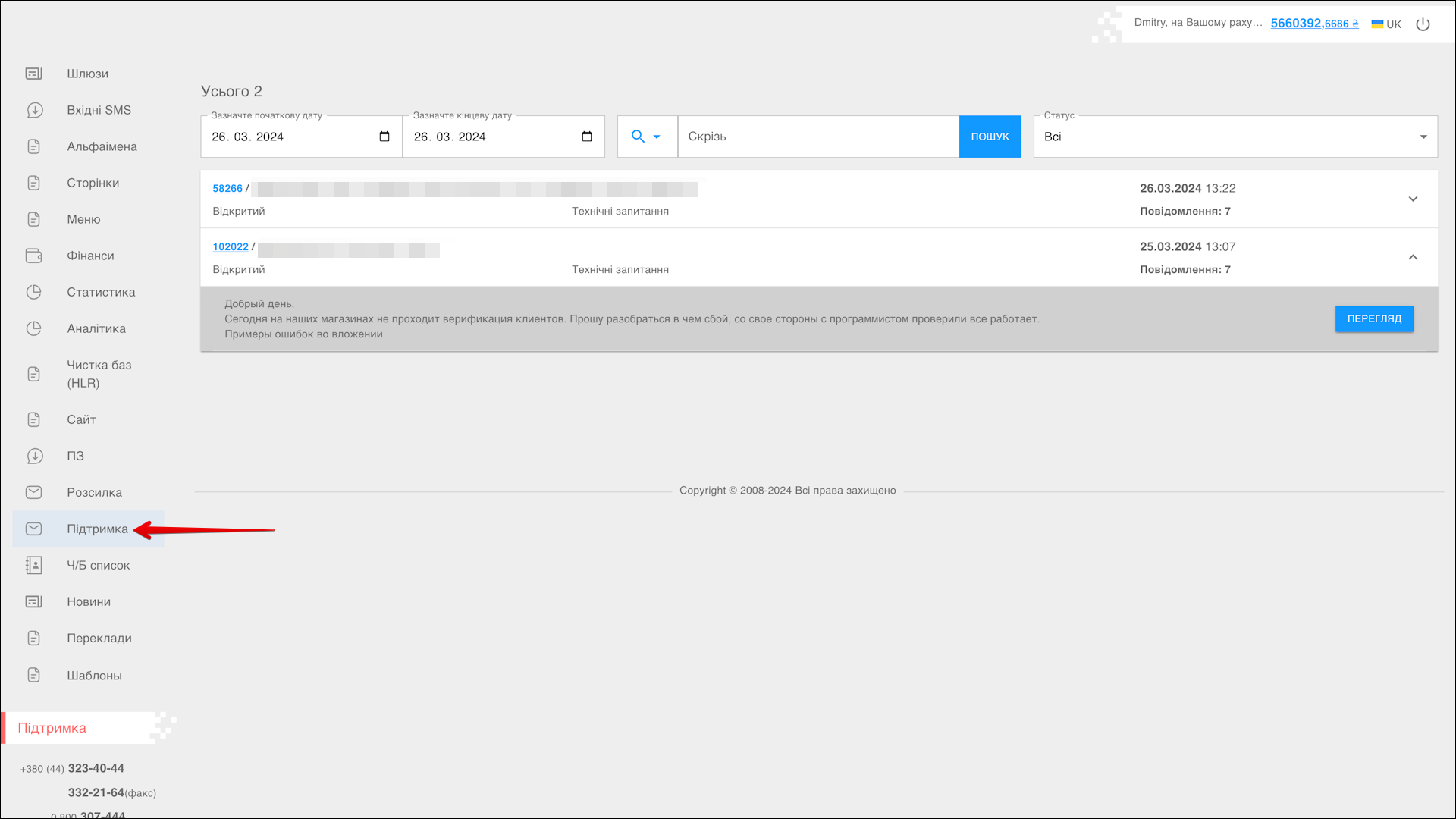This screenshot has height=819, width=1456.
Task: Click the Статистика pie chart icon
Action: click(34, 292)
